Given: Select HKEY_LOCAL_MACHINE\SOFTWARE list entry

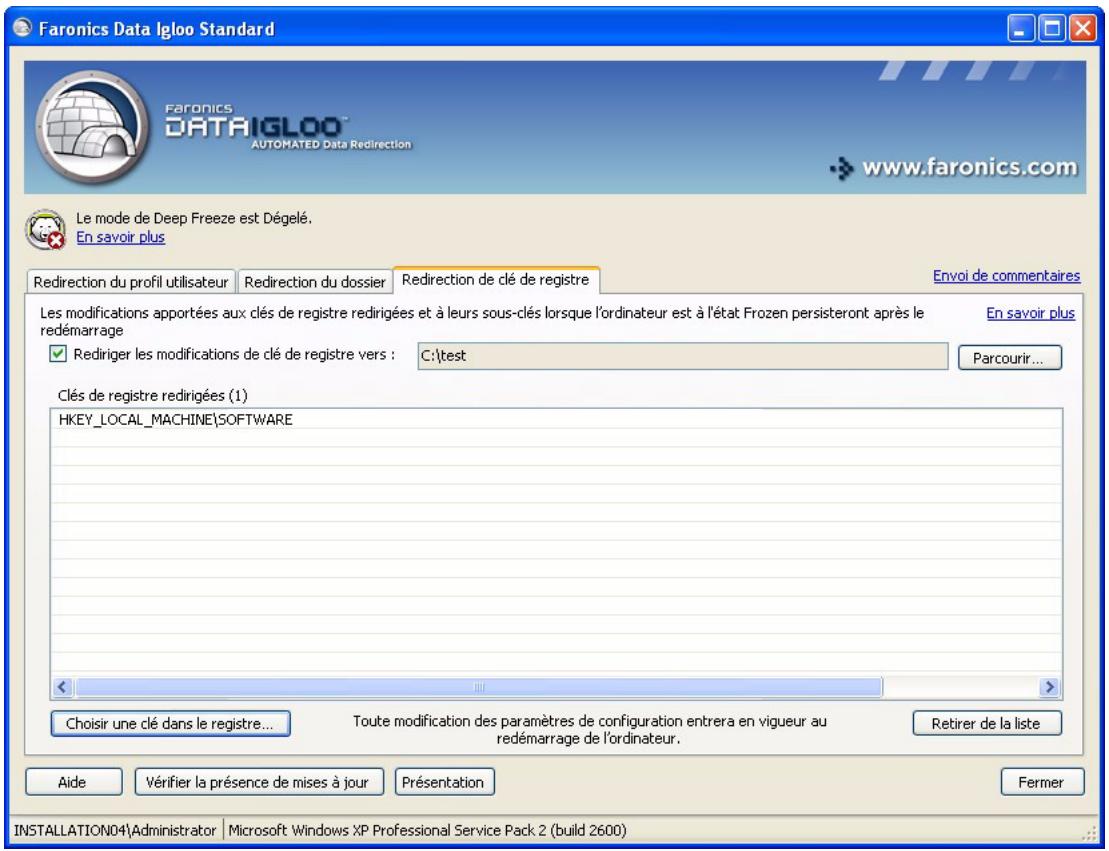Looking at the screenshot, I should tap(556, 419).
